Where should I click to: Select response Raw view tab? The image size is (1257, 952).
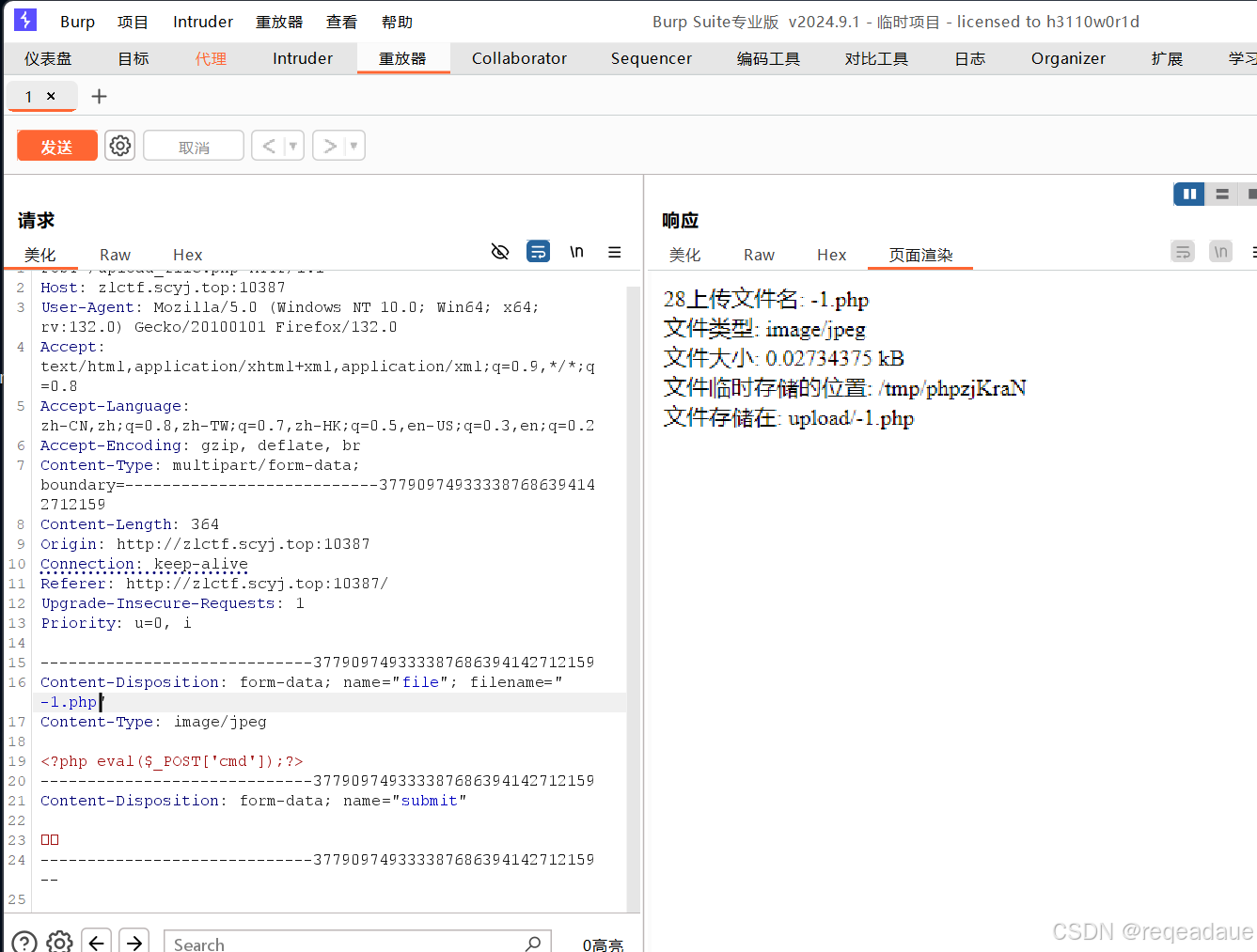(x=759, y=255)
